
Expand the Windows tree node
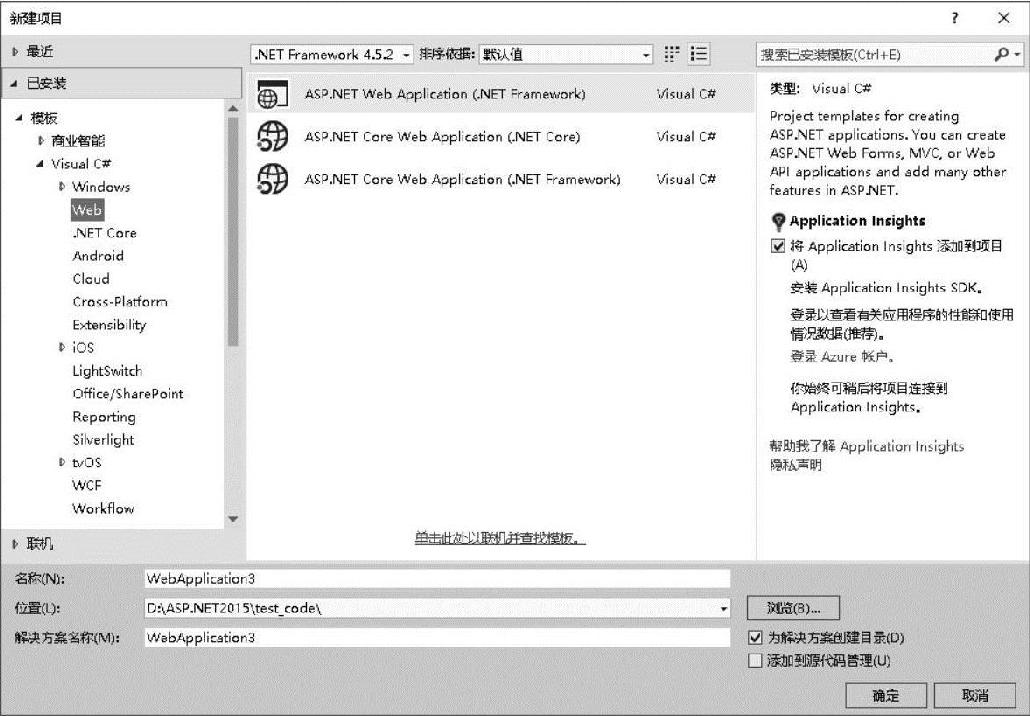[62, 187]
